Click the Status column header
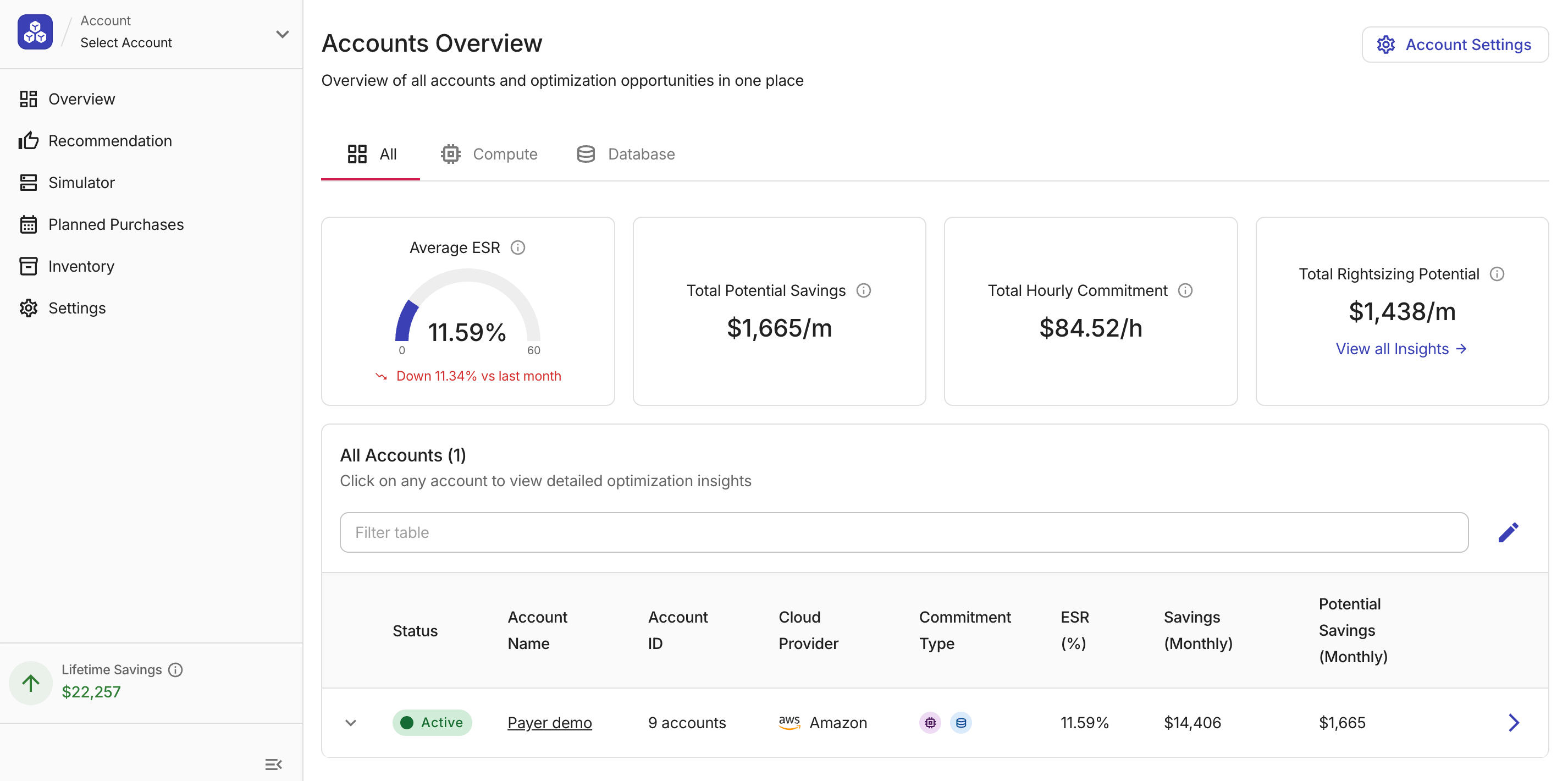The height and width of the screenshot is (781, 1568). coord(415,631)
